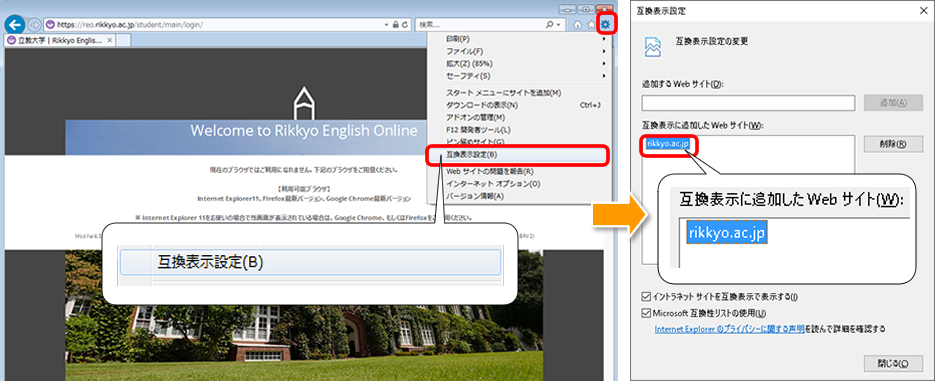Click the Home icon in browser toolbar
Image resolution: width=935 pixels, height=381 pixels.
pyautogui.click(x=578, y=24)
